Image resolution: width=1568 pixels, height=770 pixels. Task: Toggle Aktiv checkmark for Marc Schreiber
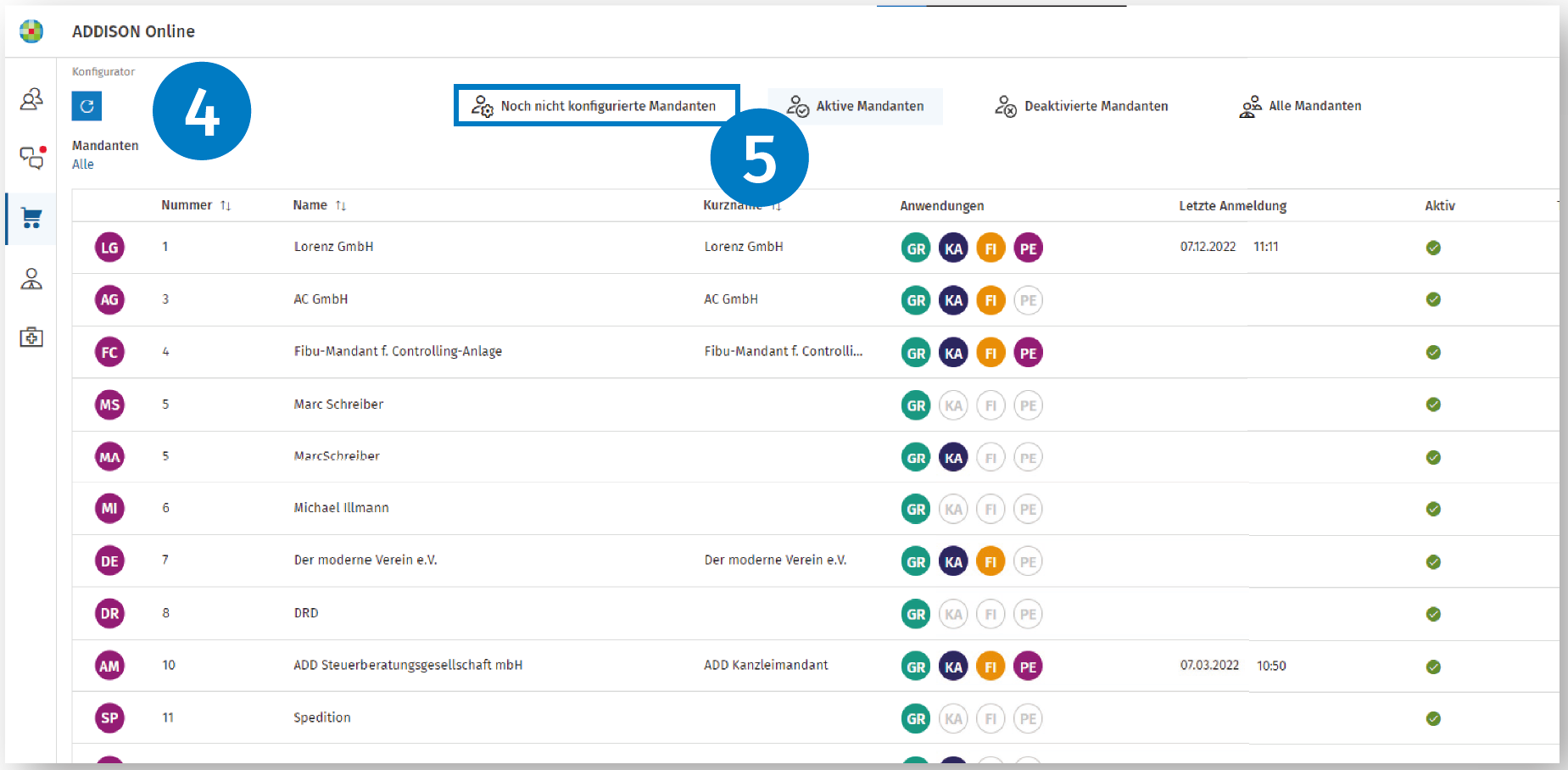click(1433, 405)
